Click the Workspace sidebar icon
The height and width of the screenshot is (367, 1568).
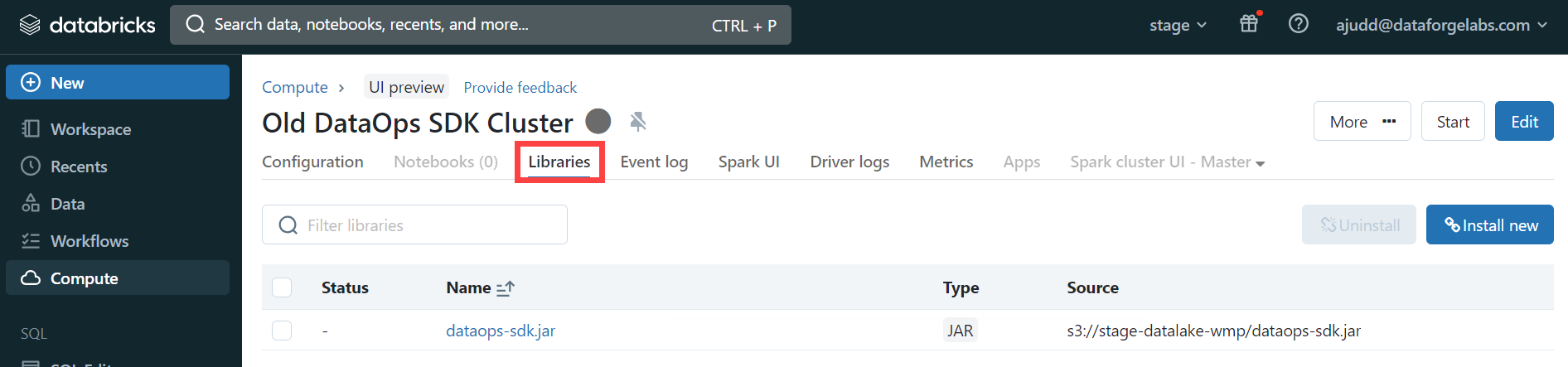coord(31,128)
